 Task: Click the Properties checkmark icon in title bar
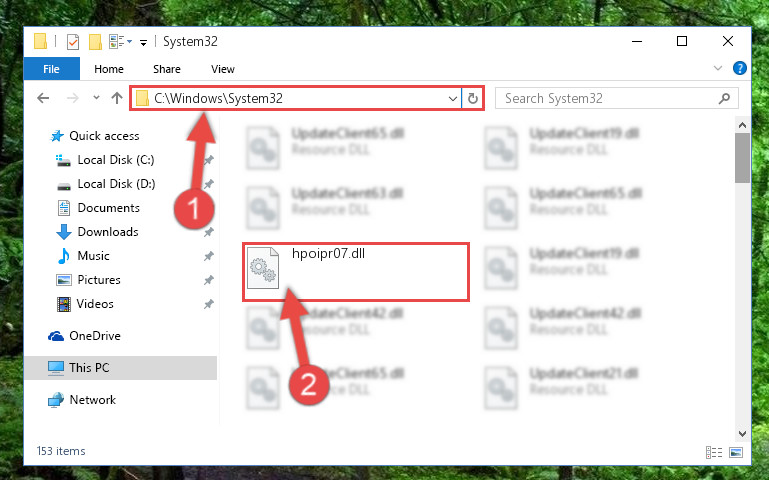click(73, 42)
